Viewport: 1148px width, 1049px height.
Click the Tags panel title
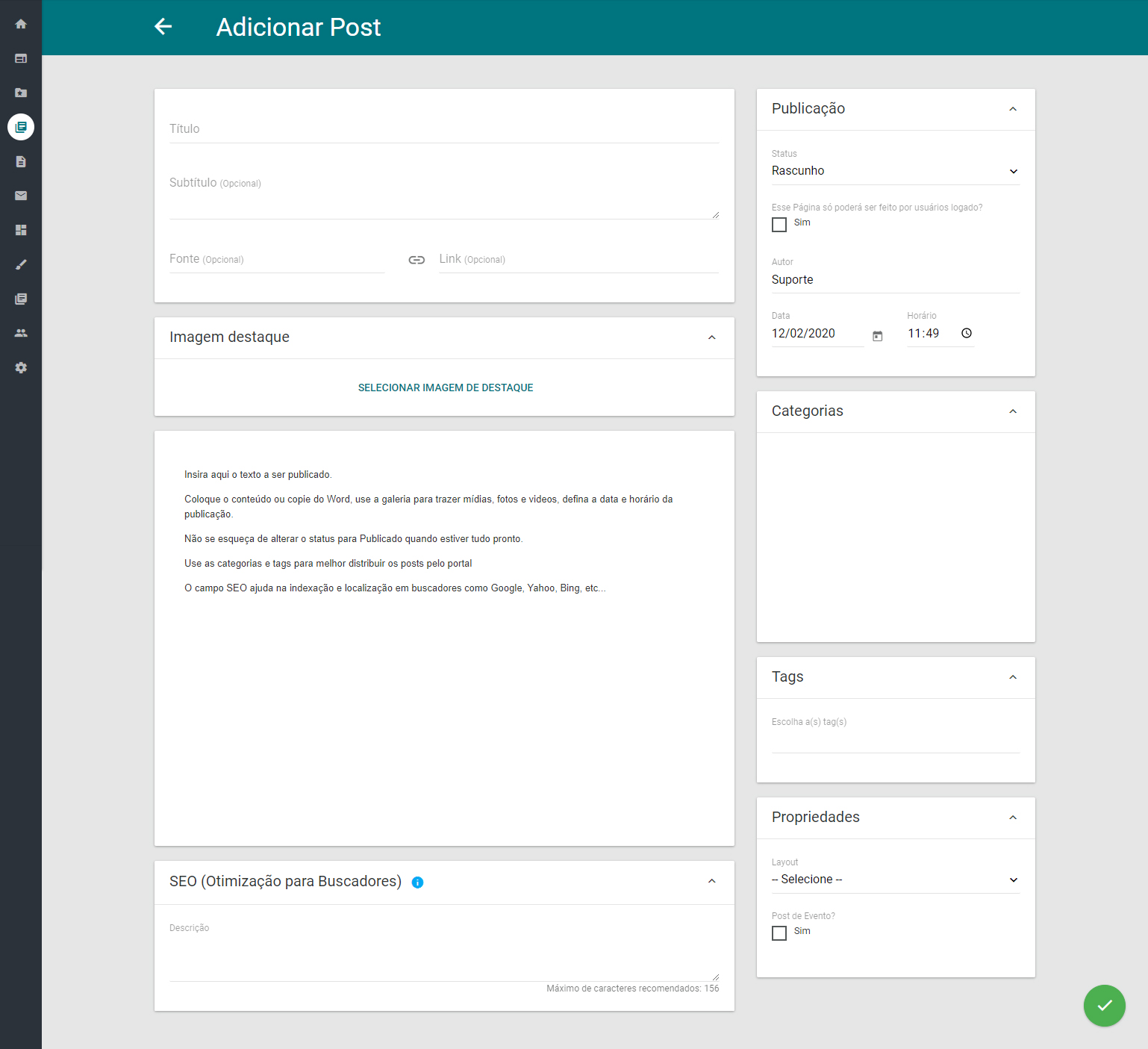click(x=787, y=677)
